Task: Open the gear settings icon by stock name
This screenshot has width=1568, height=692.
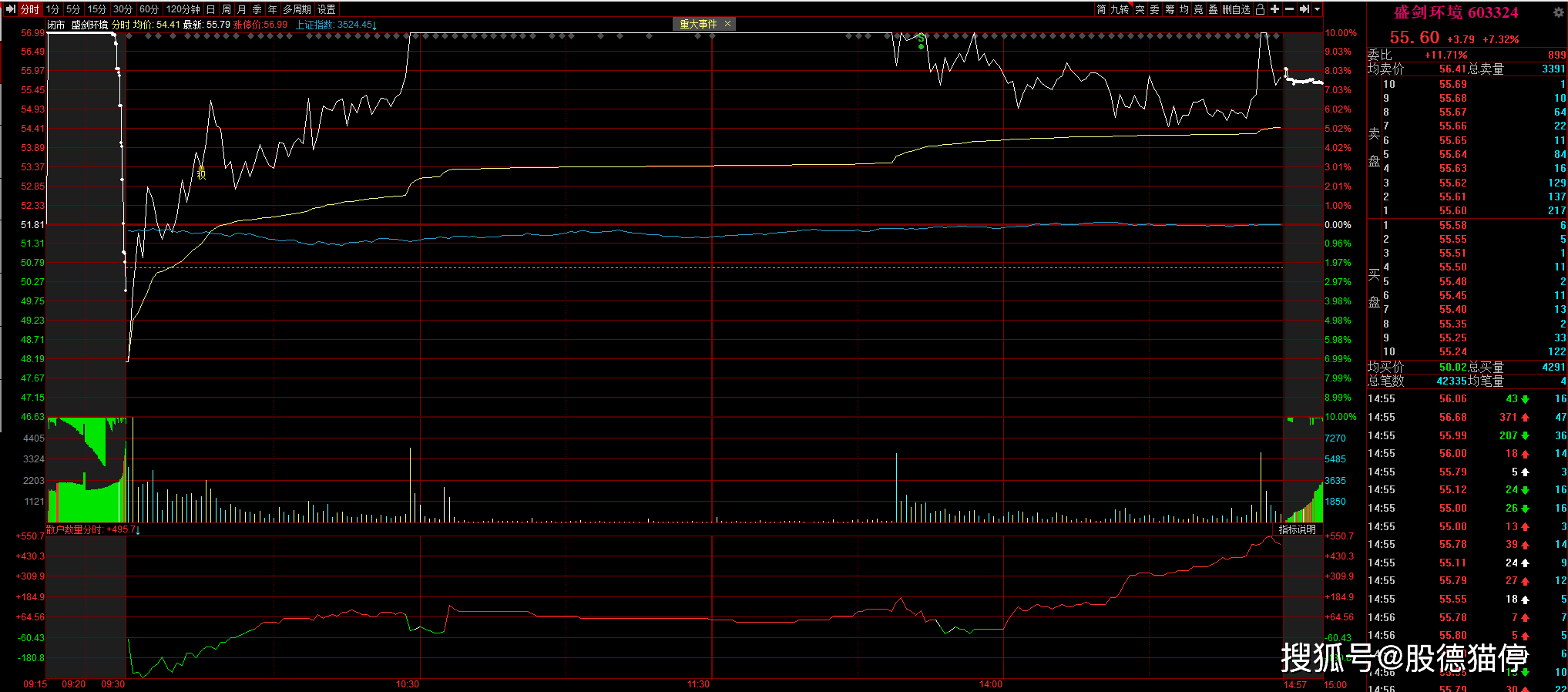Action: [1559, 12]
